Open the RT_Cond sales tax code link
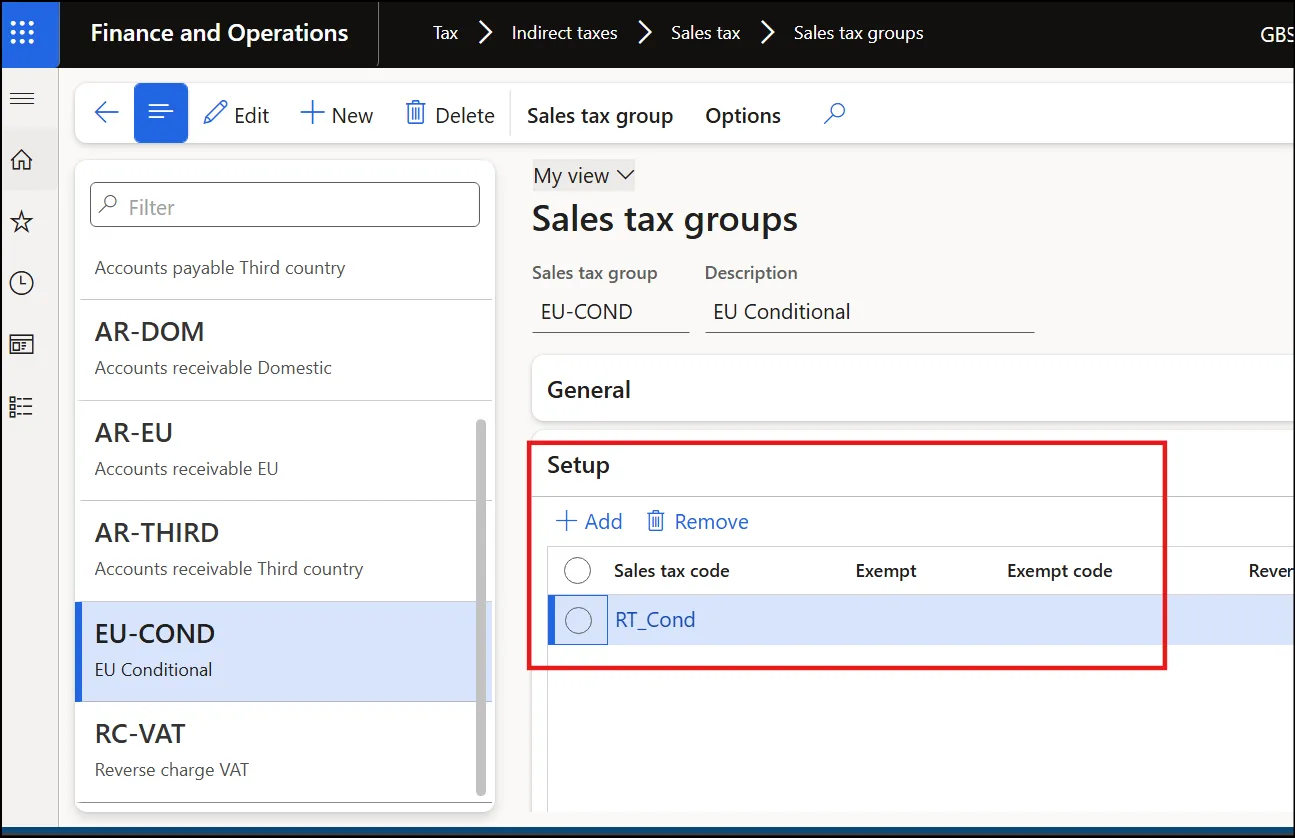This screenshot has height=838, width=1295. tap(655, 620)
